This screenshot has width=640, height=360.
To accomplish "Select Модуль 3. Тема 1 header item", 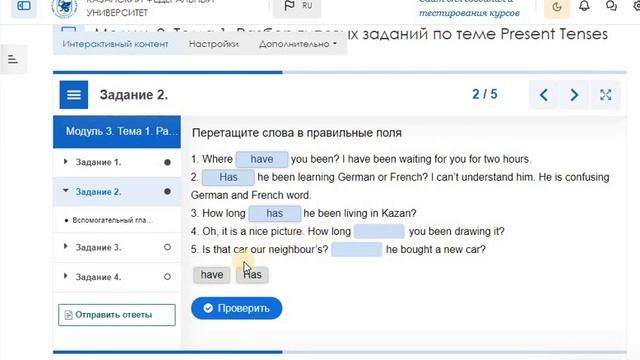I will point(117,131).
